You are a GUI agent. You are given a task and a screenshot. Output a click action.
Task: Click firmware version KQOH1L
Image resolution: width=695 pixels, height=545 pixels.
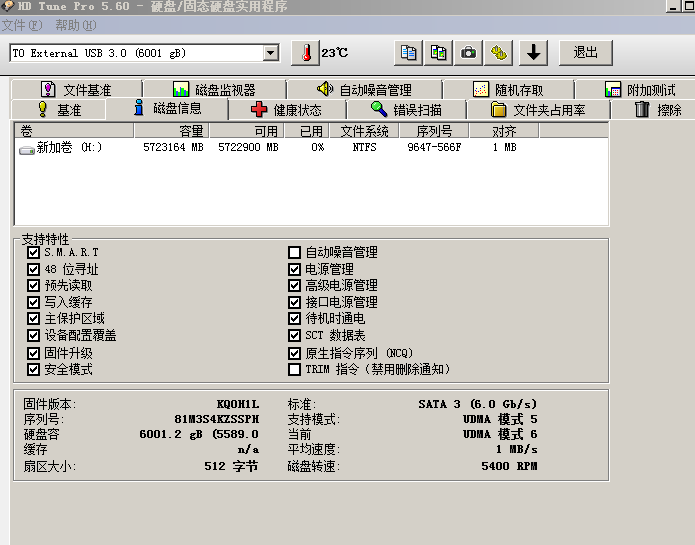238,404
